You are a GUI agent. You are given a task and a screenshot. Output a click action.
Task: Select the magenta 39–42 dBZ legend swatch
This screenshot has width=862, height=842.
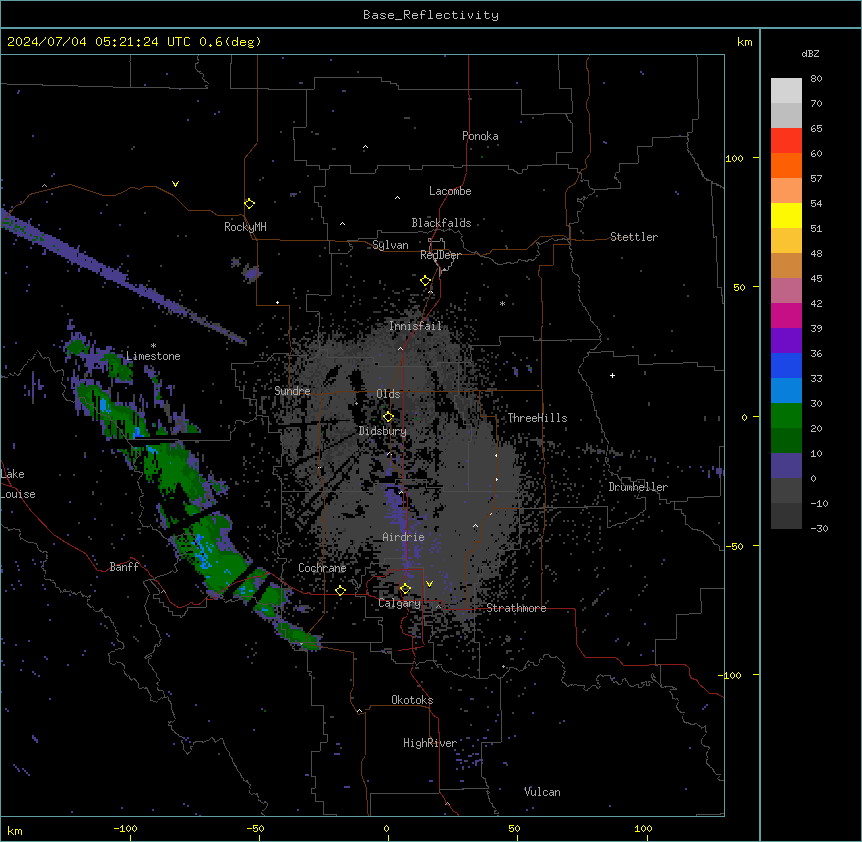(786, 315)
